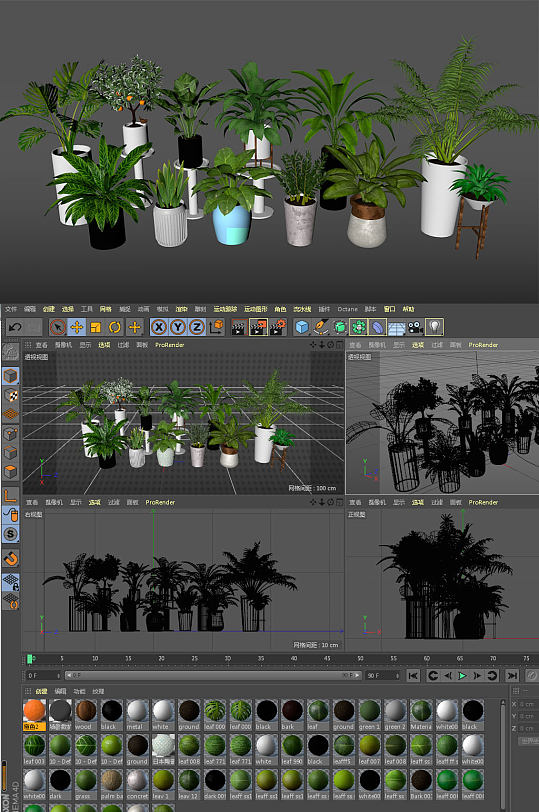Click the timeline preview range slider bar
Viewport: 539px width, 812px height.
[212, 675]
